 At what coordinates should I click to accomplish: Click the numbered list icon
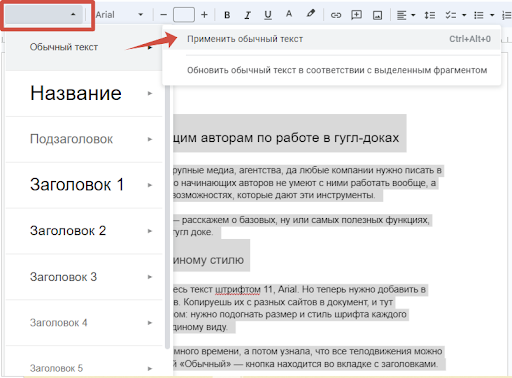click(x=506, y=15)
